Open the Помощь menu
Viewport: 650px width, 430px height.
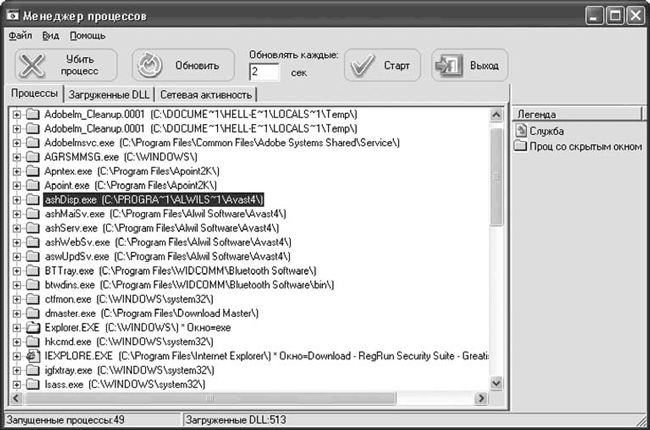(x=87, y=36)
